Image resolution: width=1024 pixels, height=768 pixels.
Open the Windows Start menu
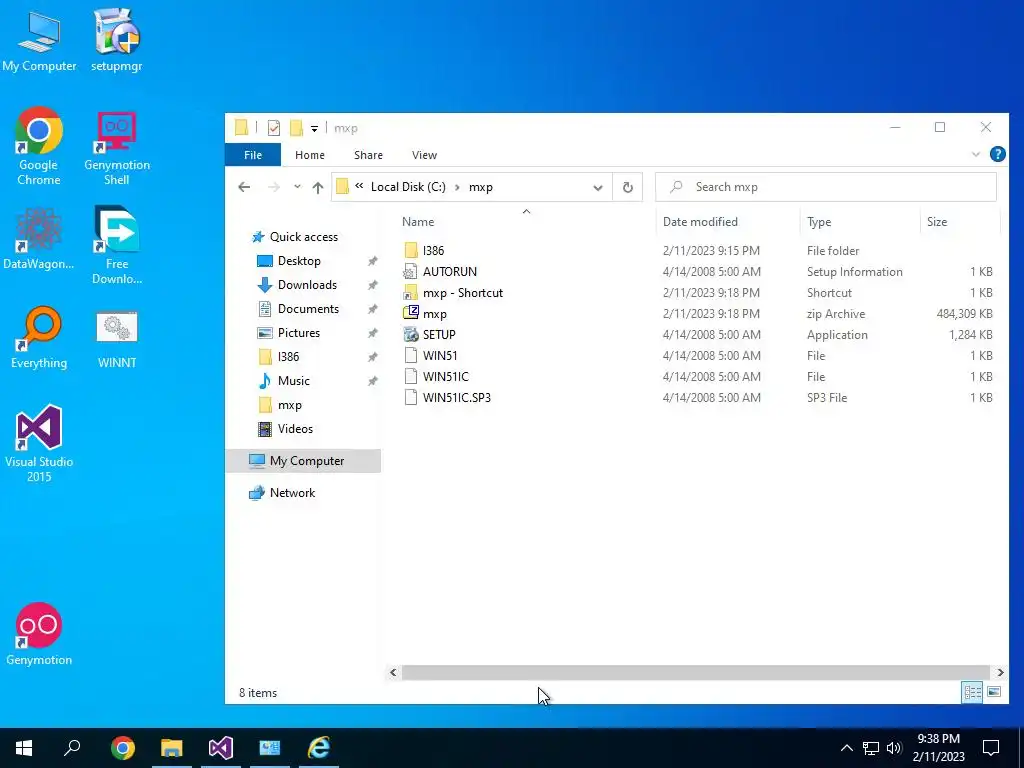[x=24, y=748]
